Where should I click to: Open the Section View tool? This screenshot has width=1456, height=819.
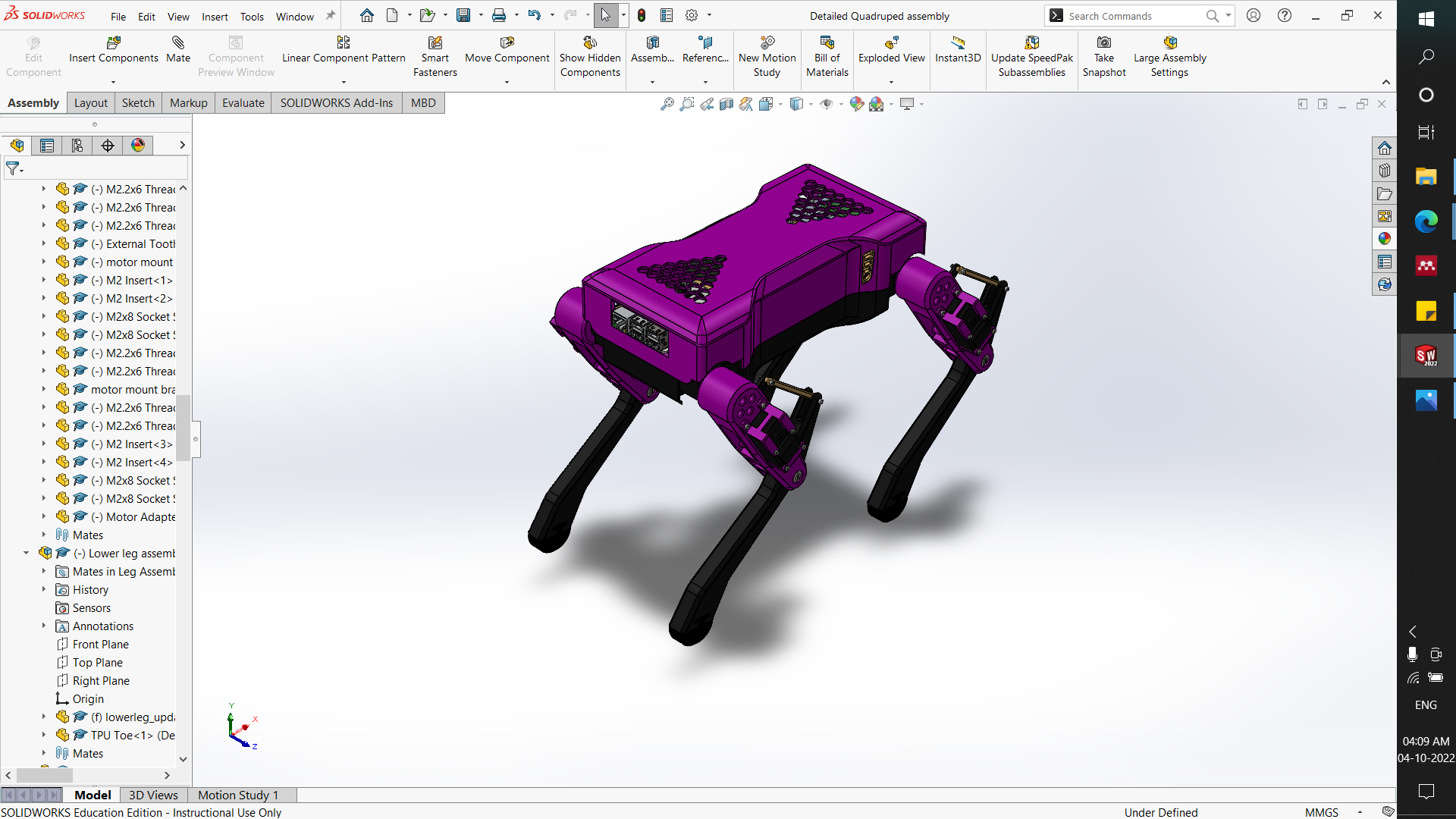click(727, 104)
